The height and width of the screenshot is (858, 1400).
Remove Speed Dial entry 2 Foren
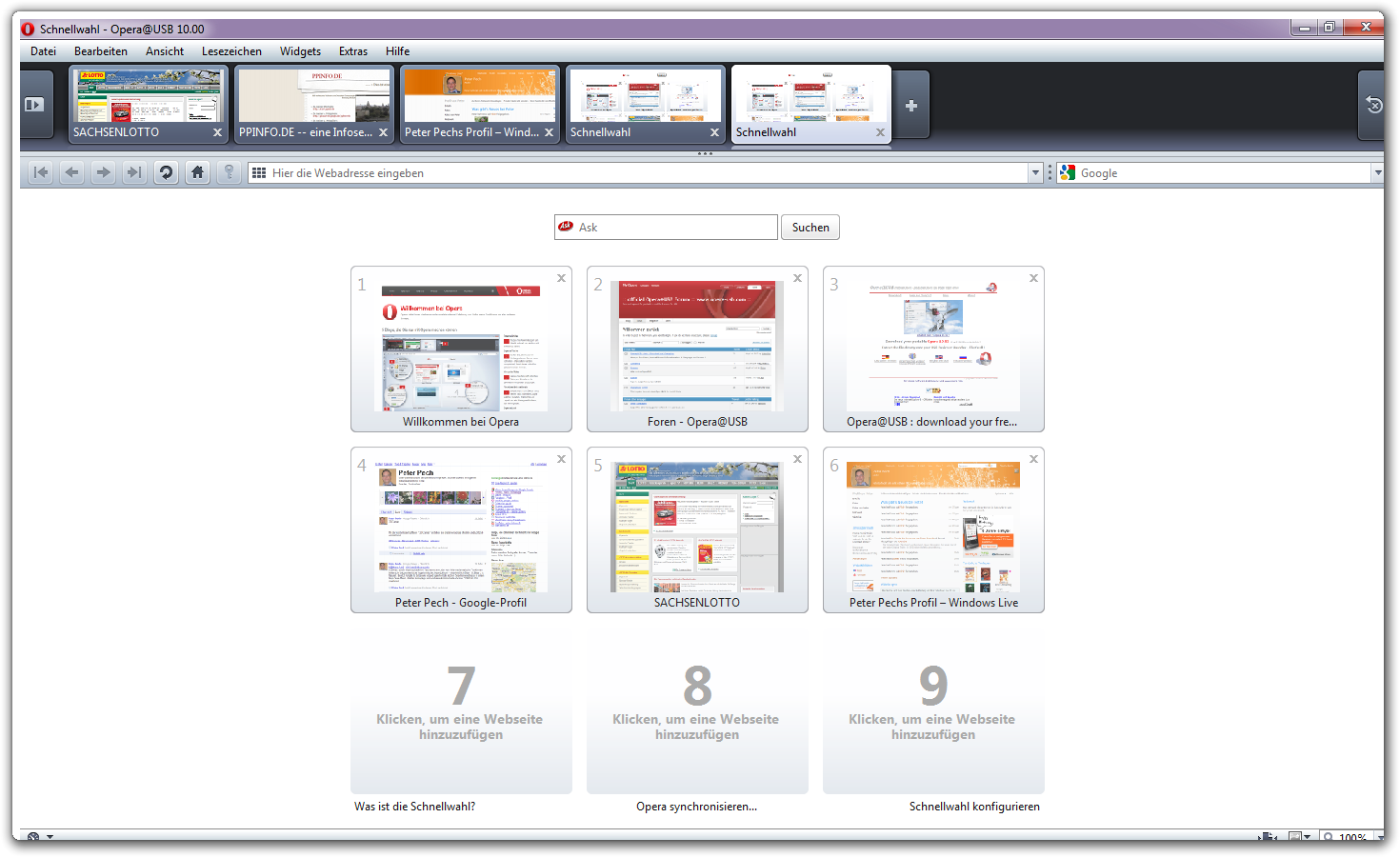point(797,278)
